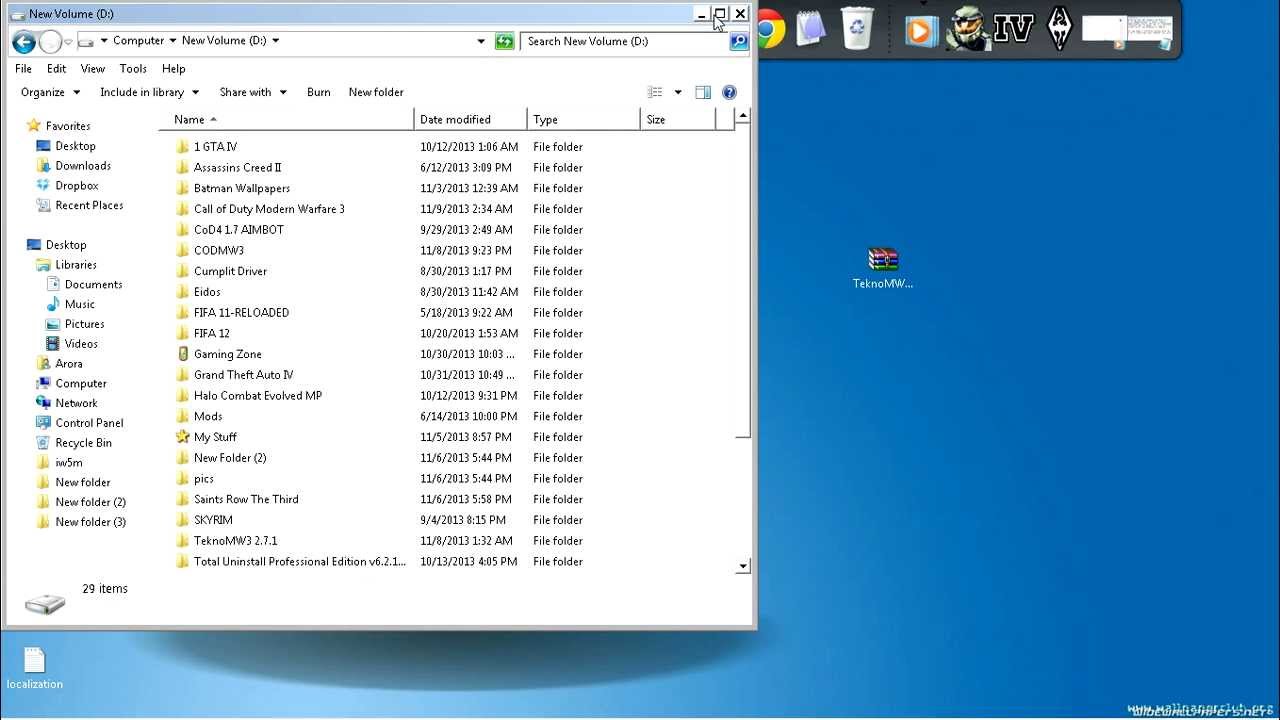
Task: Expand the Include in library dropdown
Action: click(x=149, y=92)
